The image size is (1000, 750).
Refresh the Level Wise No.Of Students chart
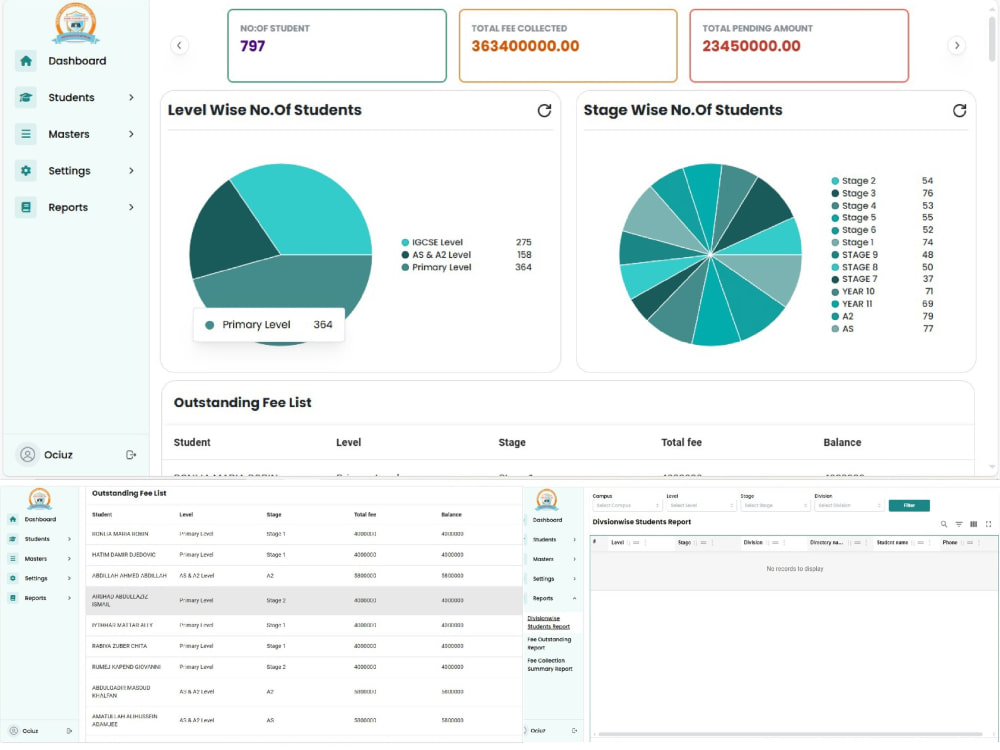544,110
